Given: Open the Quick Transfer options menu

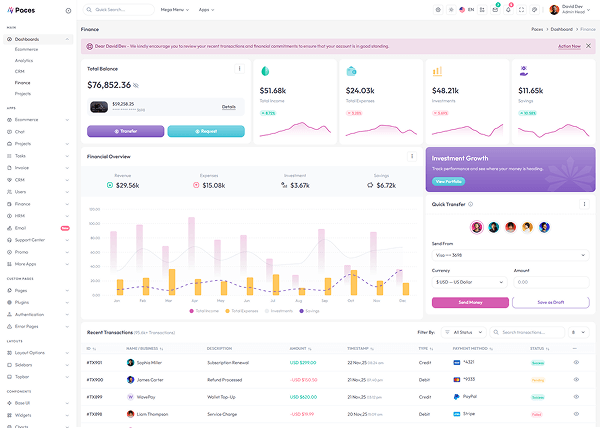Looking at the screenshot, I should [587, 205].
